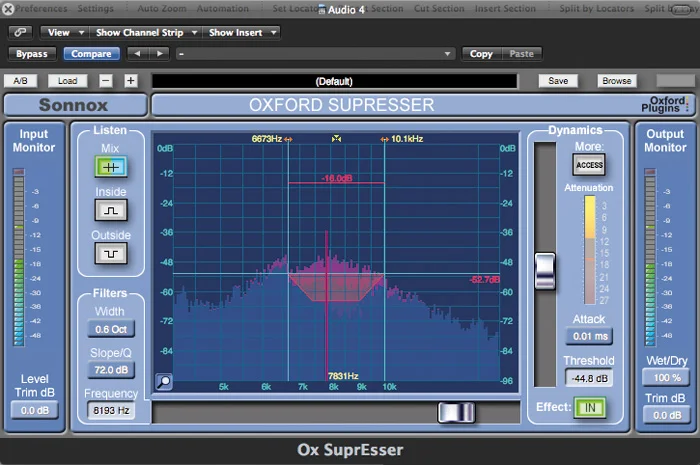Viewport: 700px width, 465px height.
Task: Click the Browse button
Action: [617, 81]
